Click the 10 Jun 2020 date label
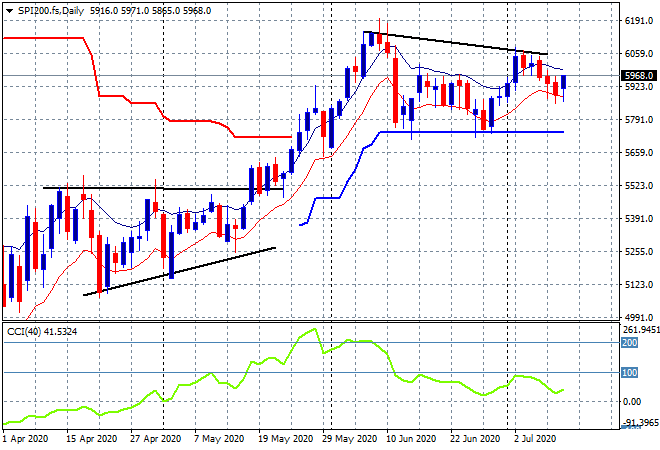The height and width of the screenshot is (450, 660). [411, 439]
